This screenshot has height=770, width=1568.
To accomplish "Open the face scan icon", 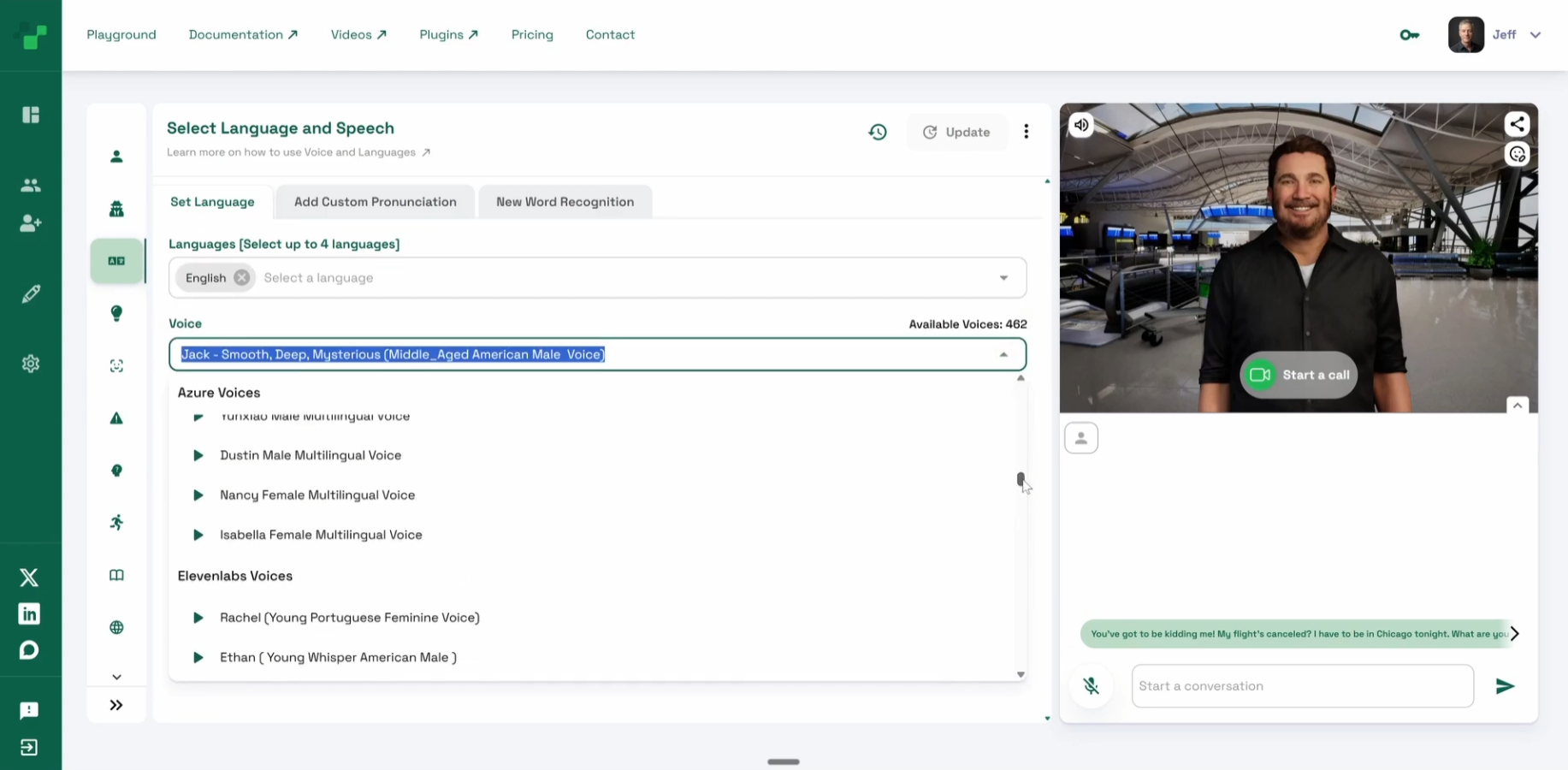I will pyautogui.click(x=116, y=366).
